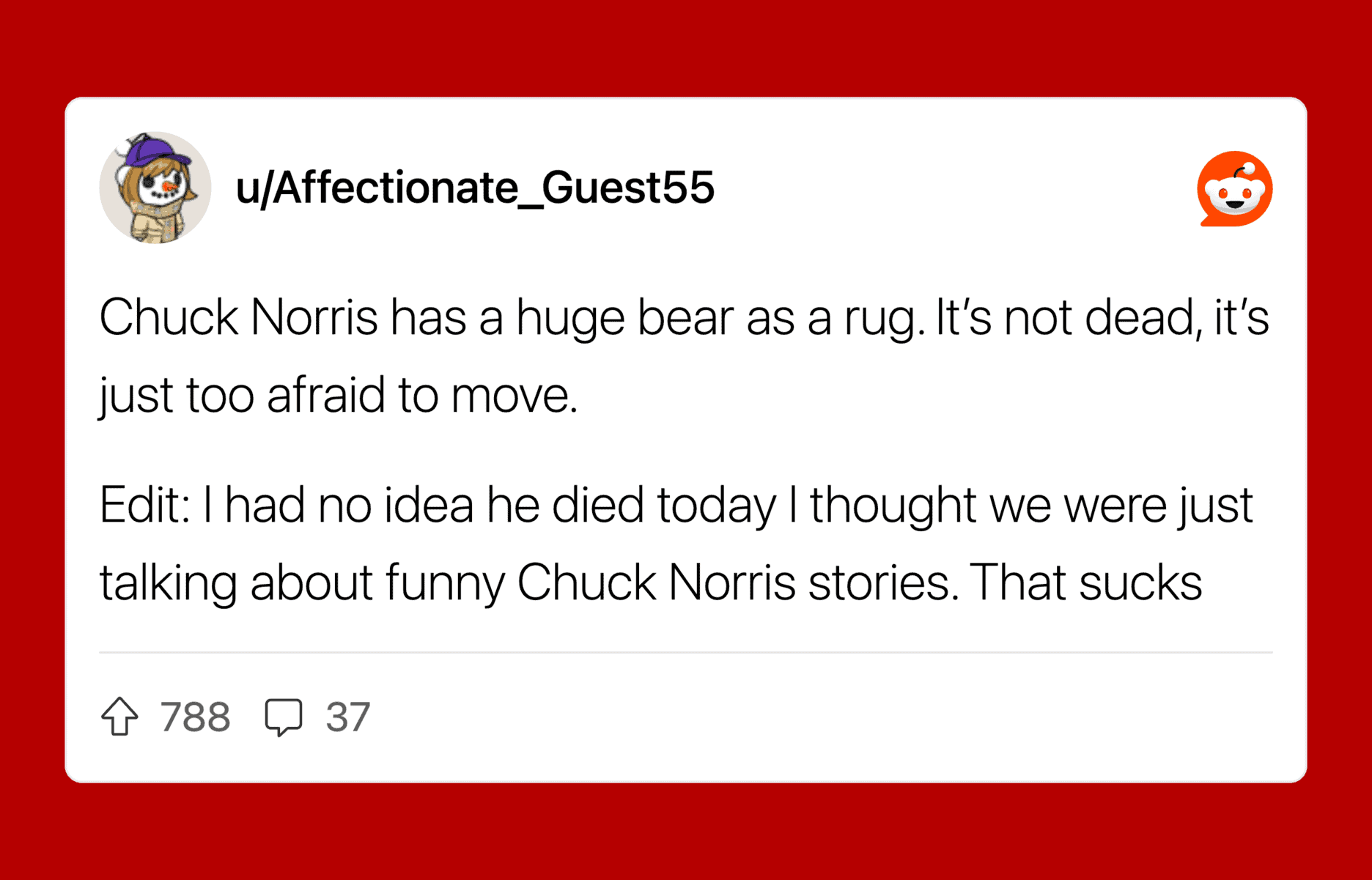Open comments via the speech bubble icon
The height and width of the screenshot is (880, 1372).
[x=284, y=716]
